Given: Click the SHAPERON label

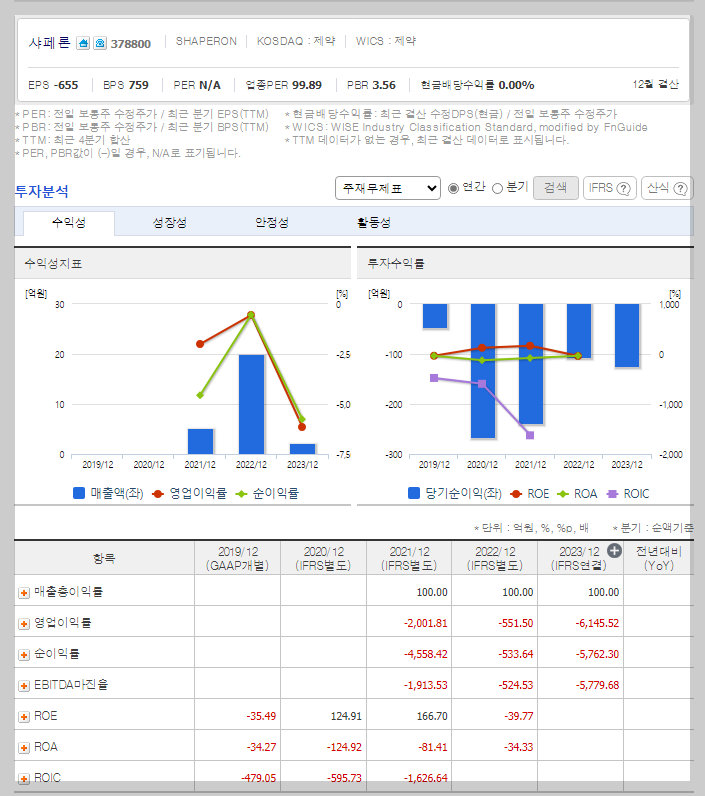Looking at the screenshot, I should 206,41.
